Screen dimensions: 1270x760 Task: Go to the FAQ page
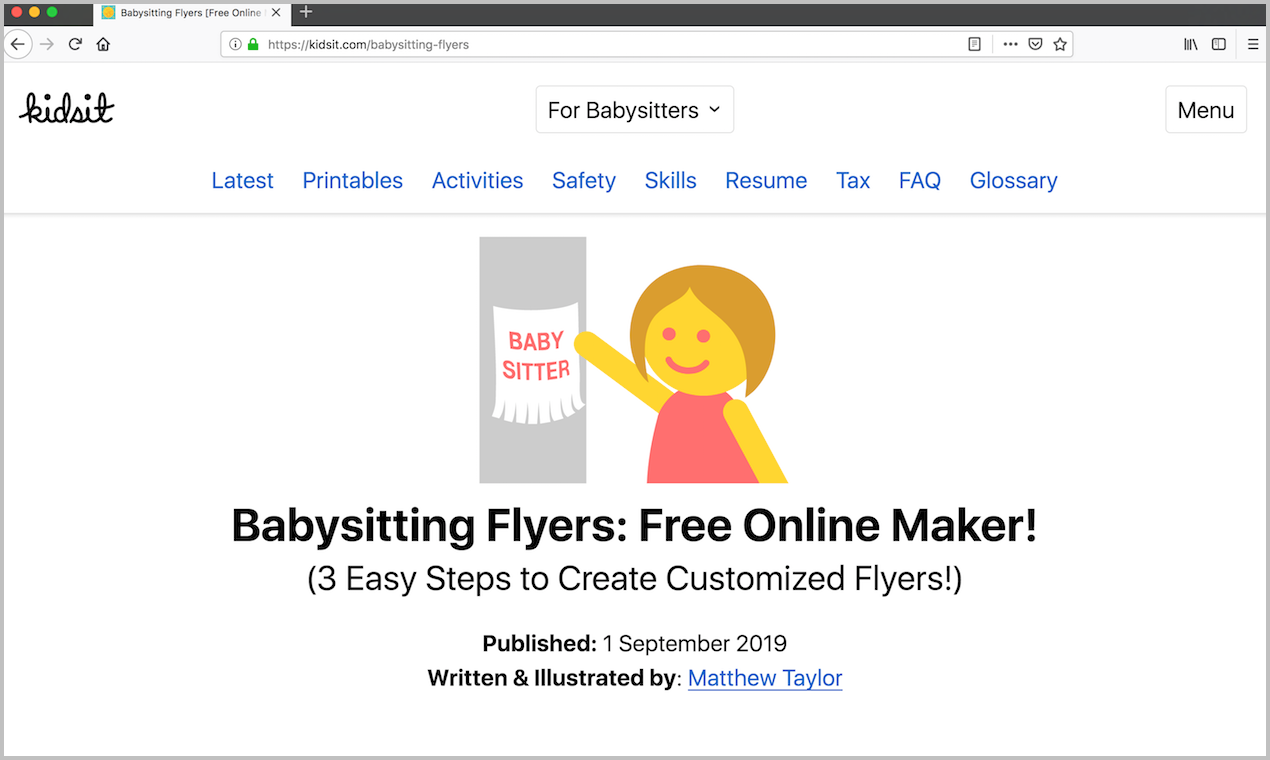click(x=919, y=180)
